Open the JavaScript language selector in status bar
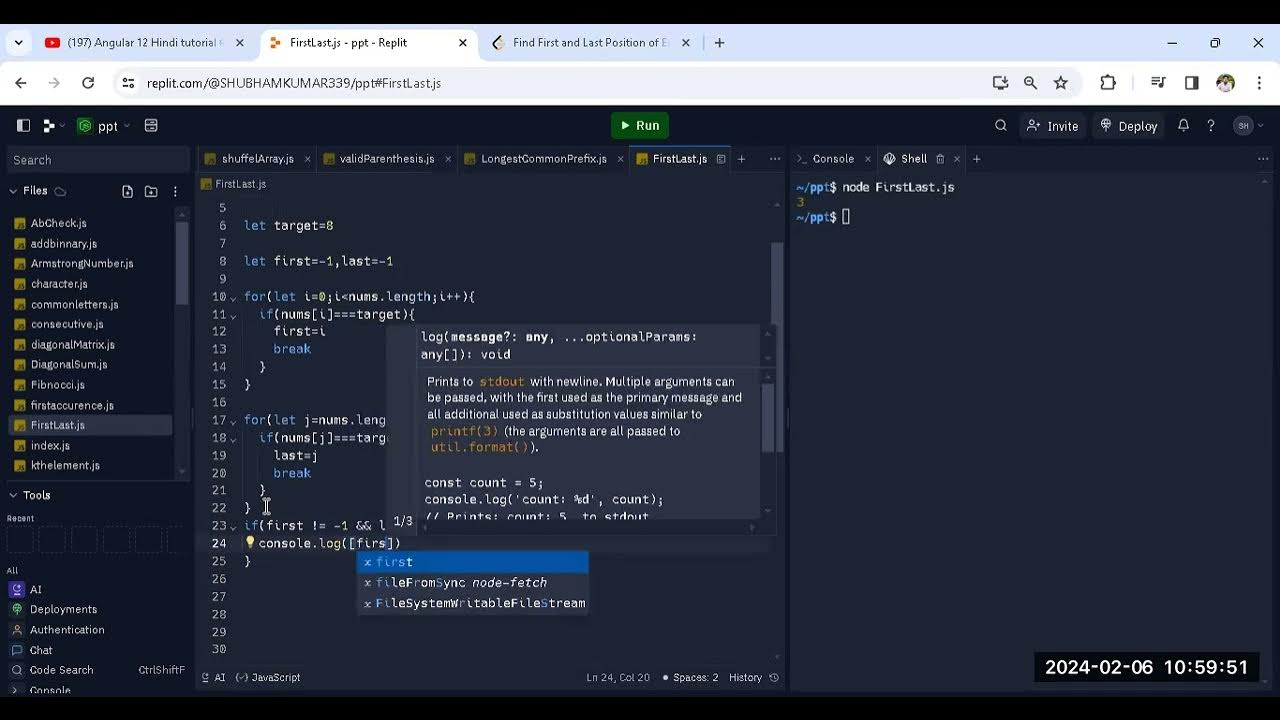The height and width of the screenshot is (720, 1280). click(x=268, y=677)
